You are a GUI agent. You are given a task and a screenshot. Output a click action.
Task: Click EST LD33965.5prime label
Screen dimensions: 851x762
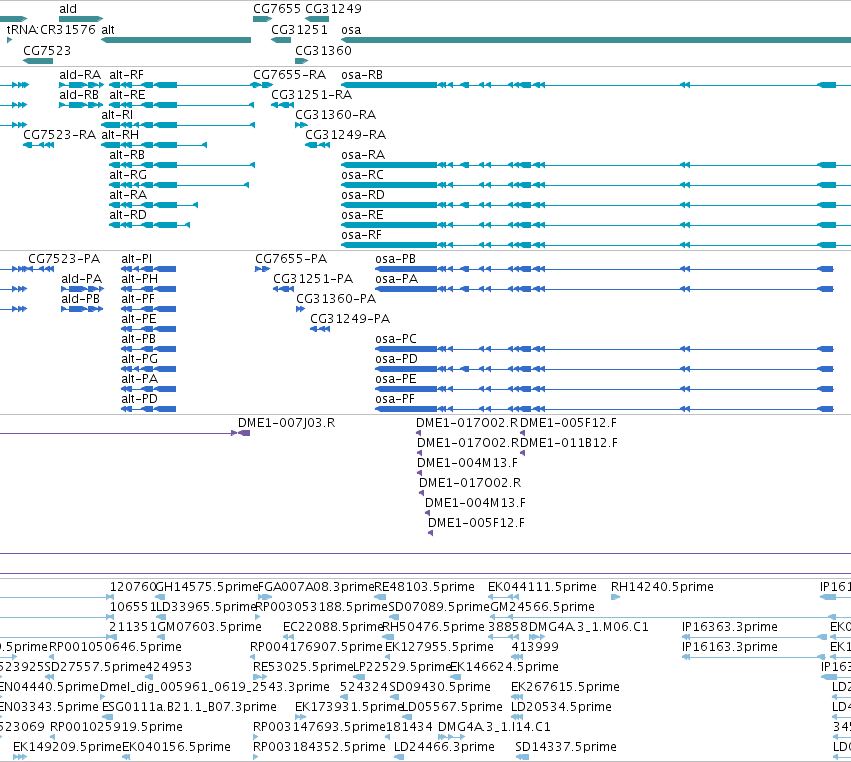click(206, 606)
